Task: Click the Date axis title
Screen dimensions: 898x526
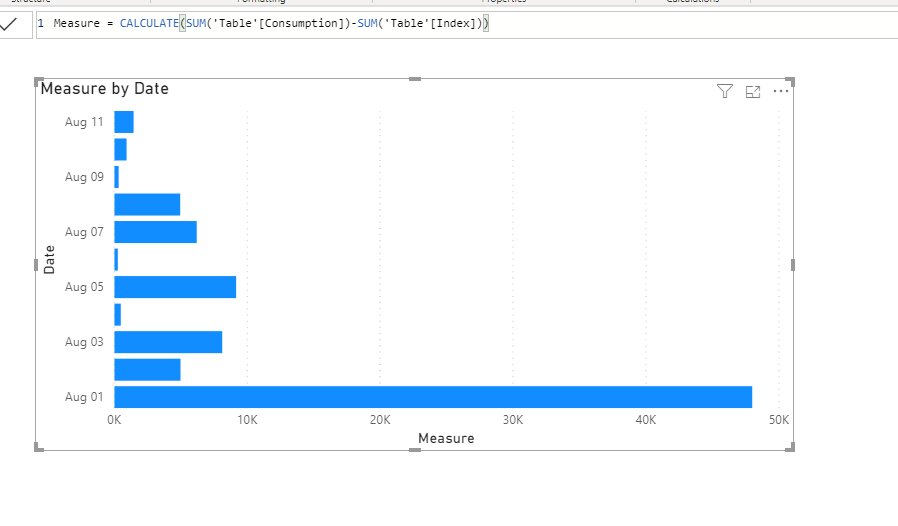Action: coord(49,260)
